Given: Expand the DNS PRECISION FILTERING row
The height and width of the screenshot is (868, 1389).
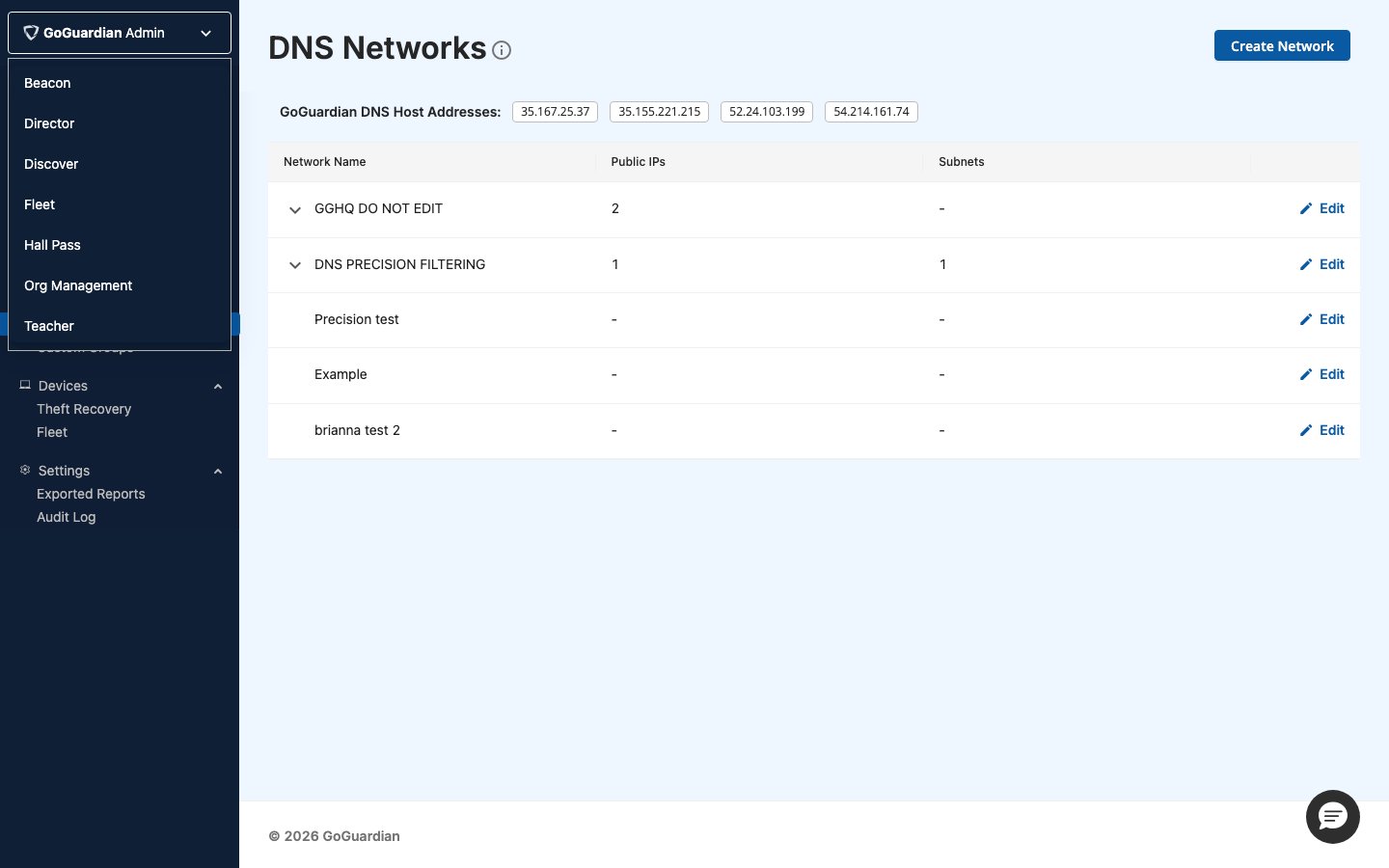Looking at the screenshot, I should point(295,265).
